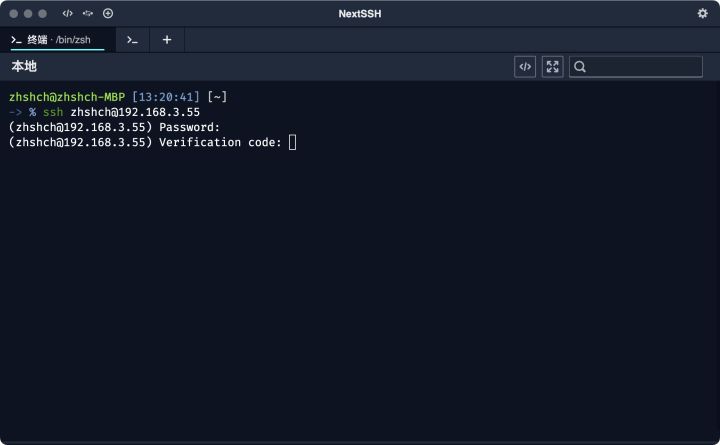
Task: Select the second, unlabeled terminal tab
Action: (132, 40)
